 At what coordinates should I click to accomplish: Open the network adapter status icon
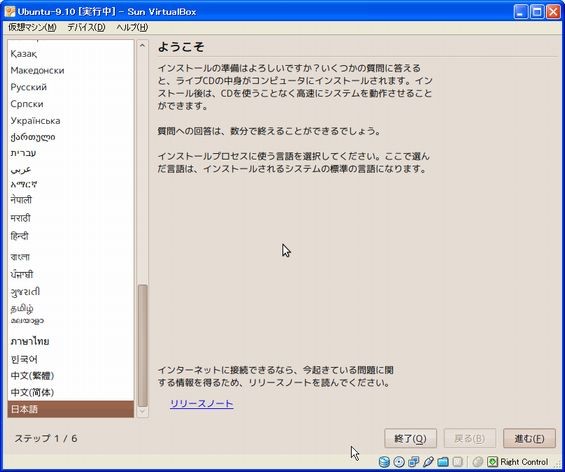[x=413, y=462]
